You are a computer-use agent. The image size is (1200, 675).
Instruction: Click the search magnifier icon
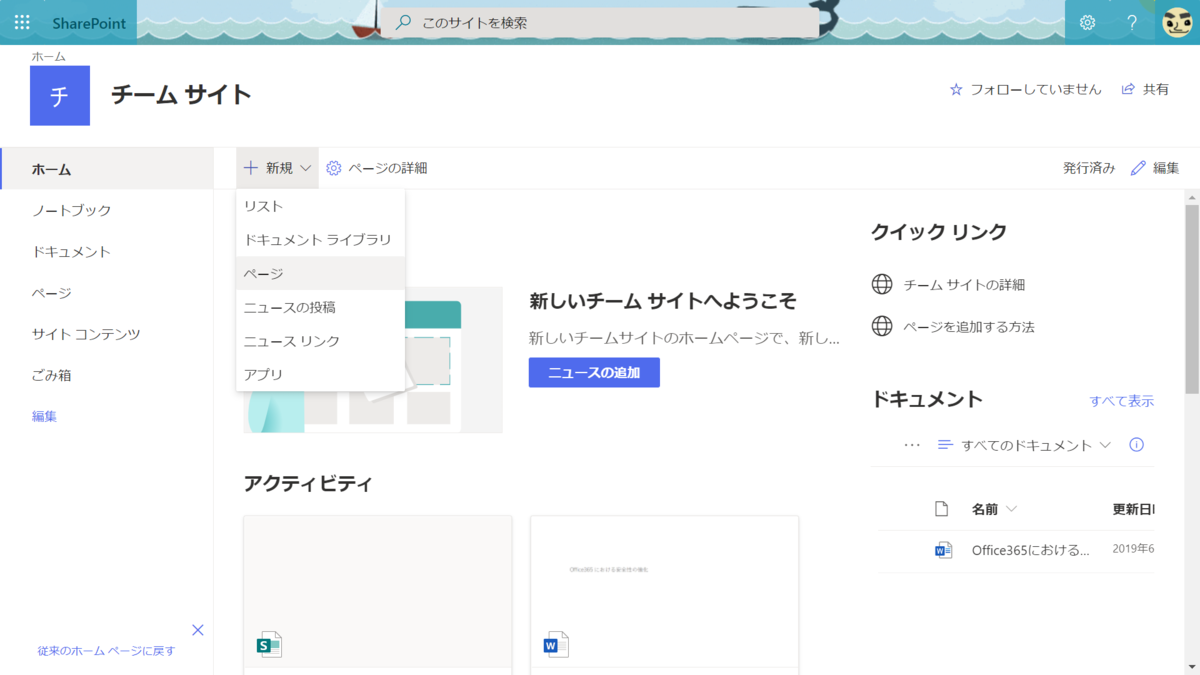[x=404, y=22]
